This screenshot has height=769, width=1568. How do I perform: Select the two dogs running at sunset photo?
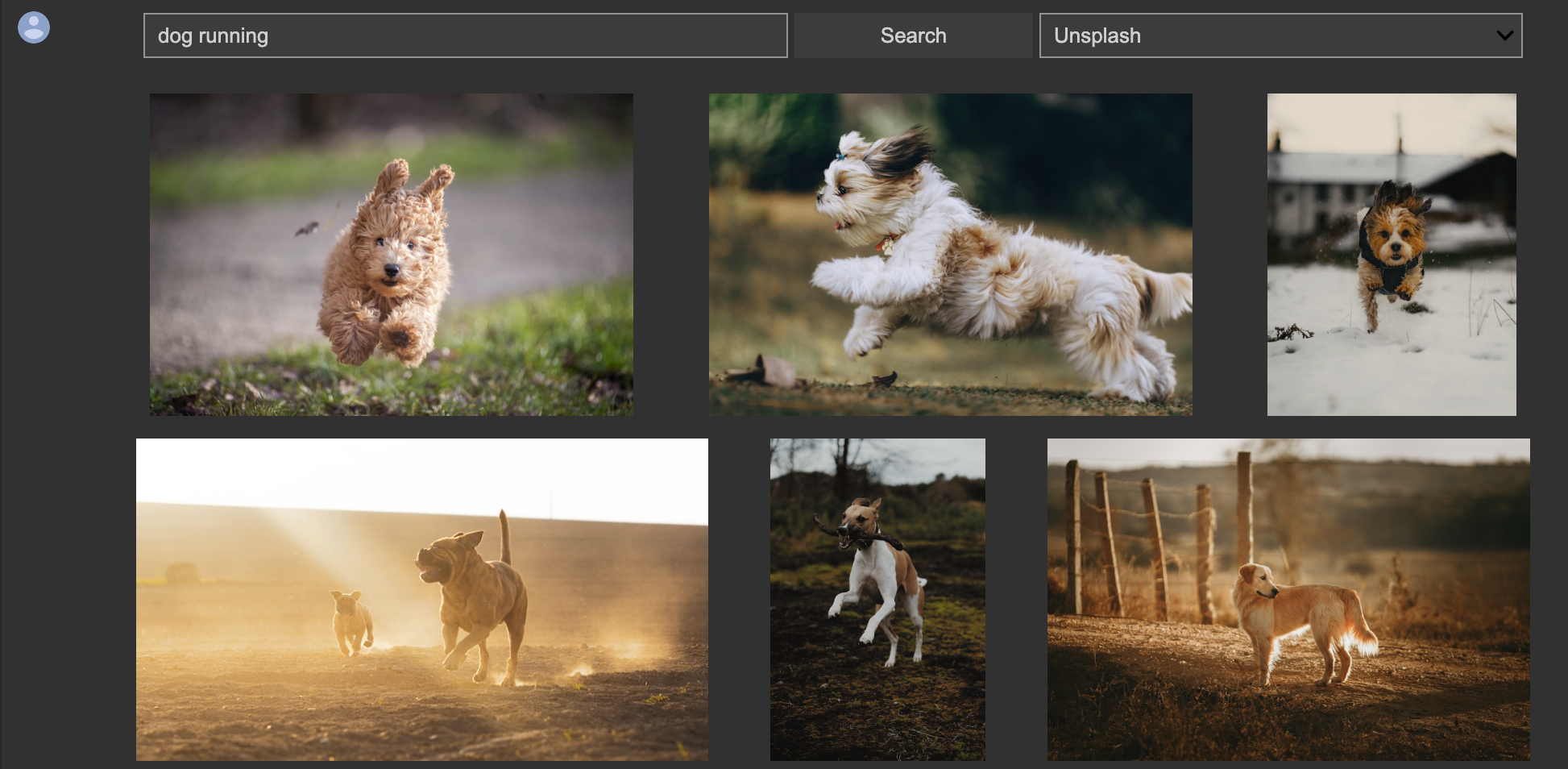tap(421, 598)
